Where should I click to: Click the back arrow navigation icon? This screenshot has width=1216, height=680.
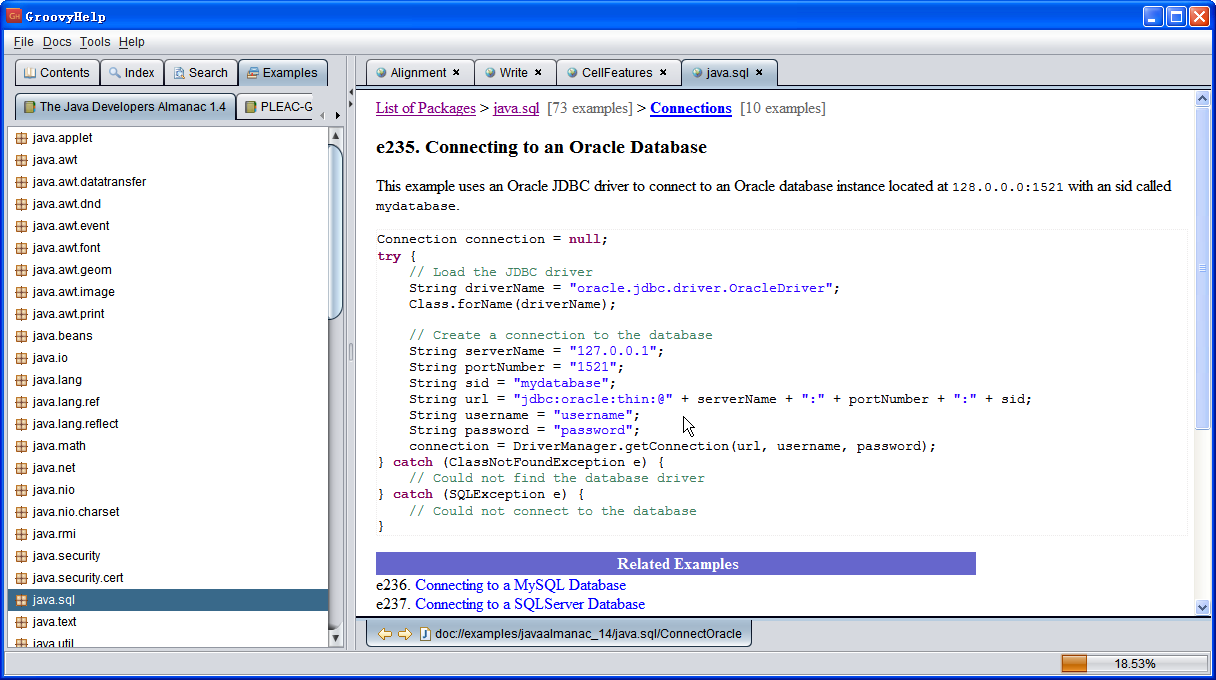click(385, 634)
